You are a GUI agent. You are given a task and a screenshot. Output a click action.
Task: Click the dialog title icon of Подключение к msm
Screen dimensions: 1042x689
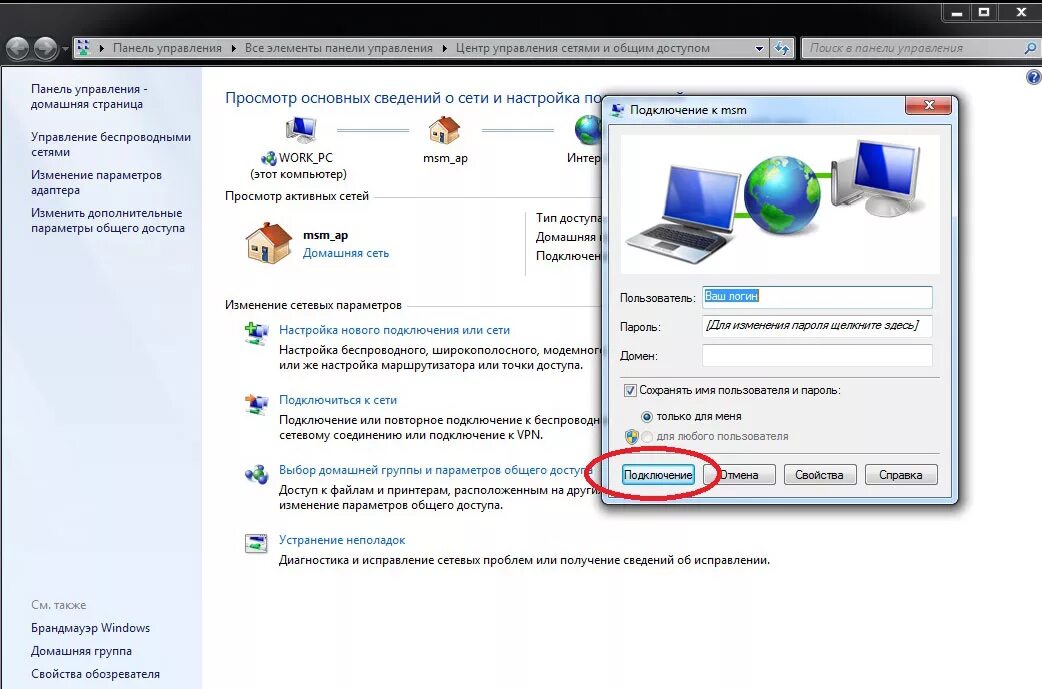[x=617, y=110]
